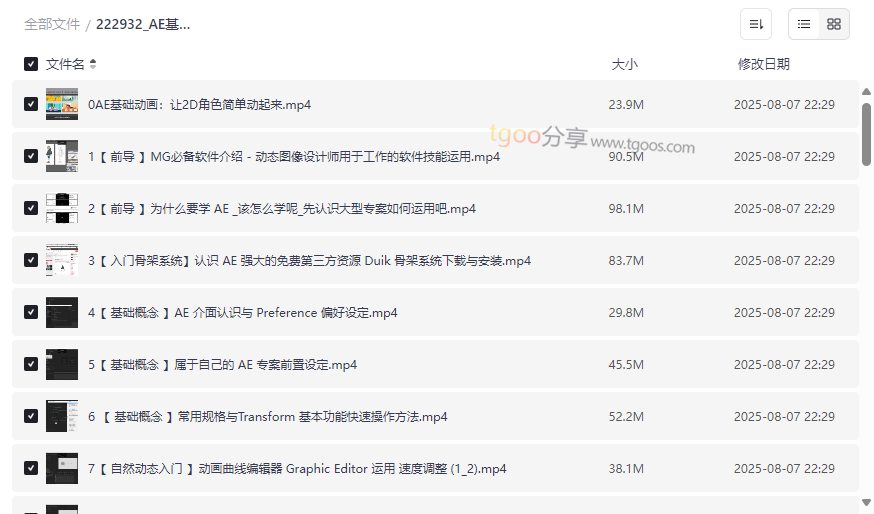Image resolution: width=874 pixels, height=514 pixels.
Task: Open file 5 属于自己的 AE 专案前置设定.mp4
Action: click(222, 364)
